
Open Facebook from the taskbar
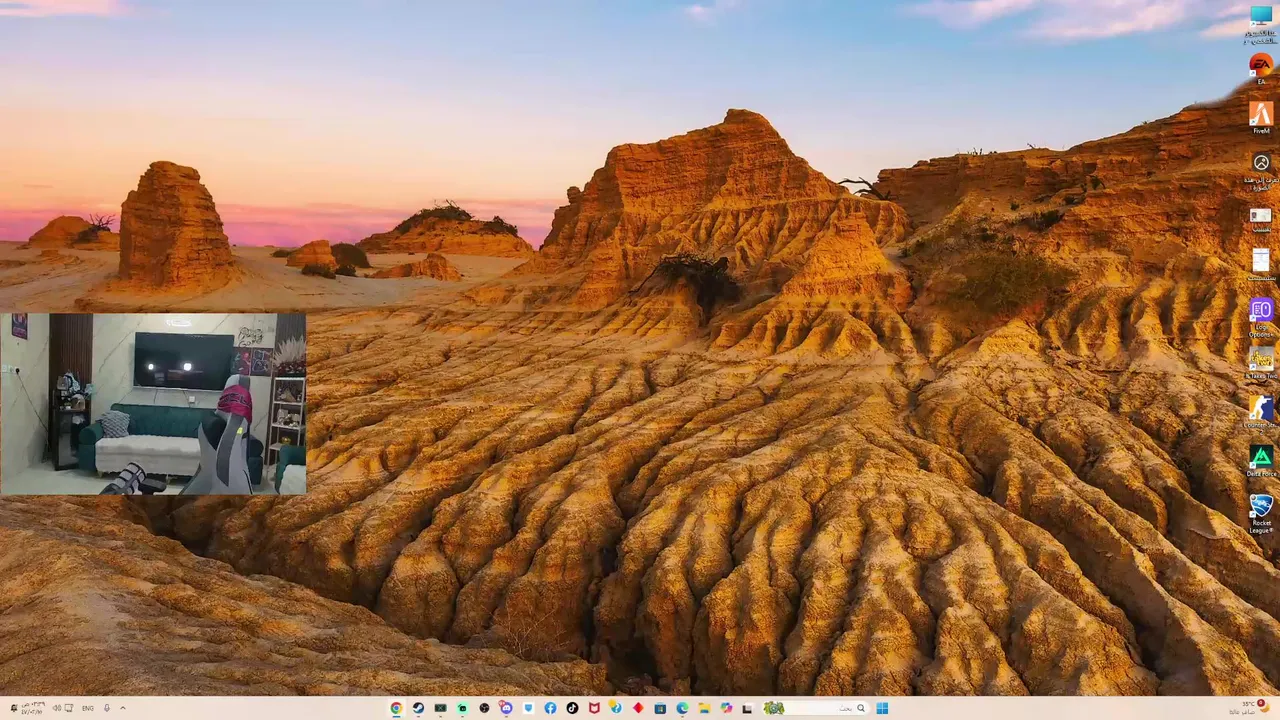point(550,708)
